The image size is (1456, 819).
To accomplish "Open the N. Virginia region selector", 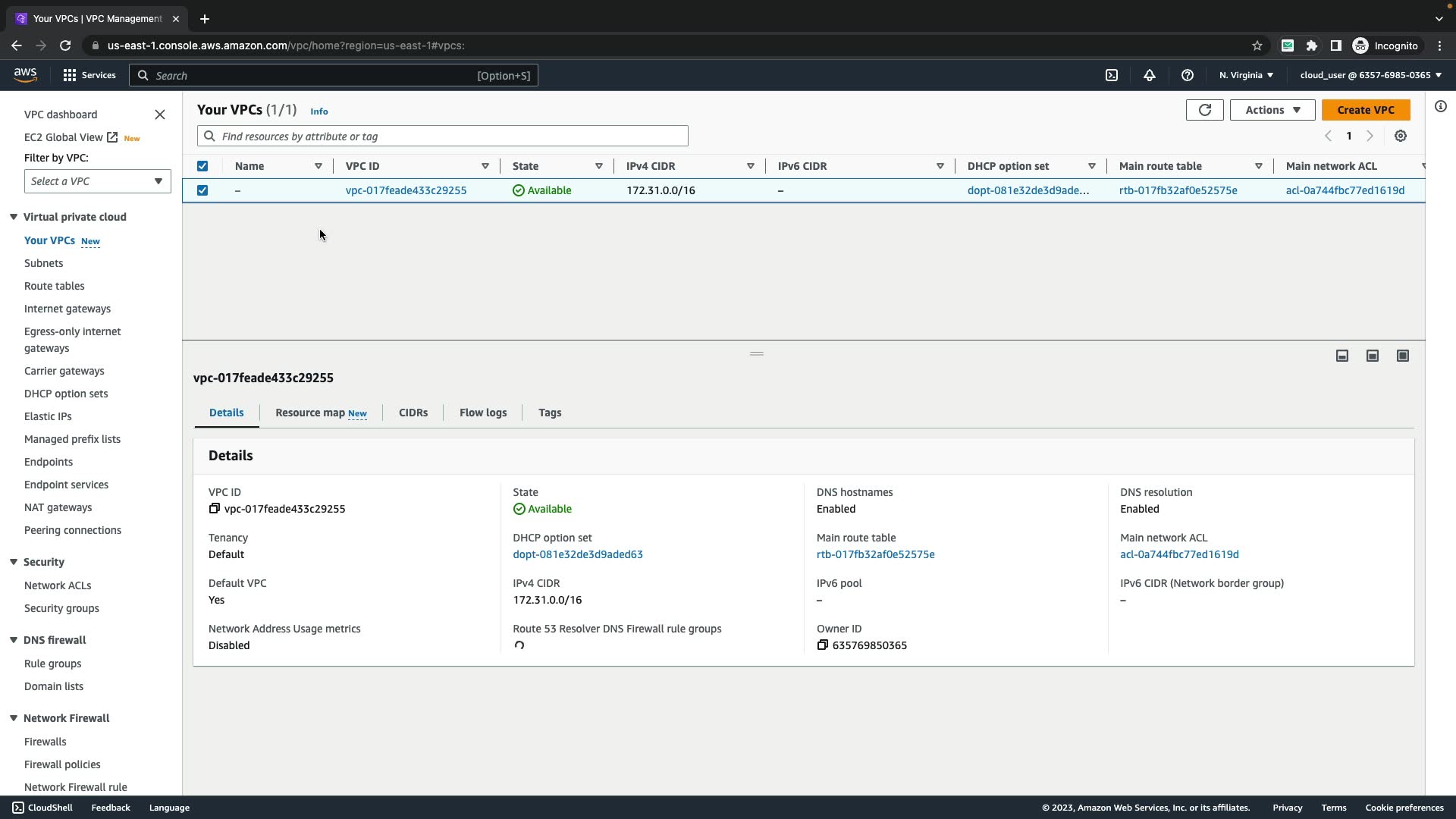I will pyautogui.click(x=1246, y=75).
